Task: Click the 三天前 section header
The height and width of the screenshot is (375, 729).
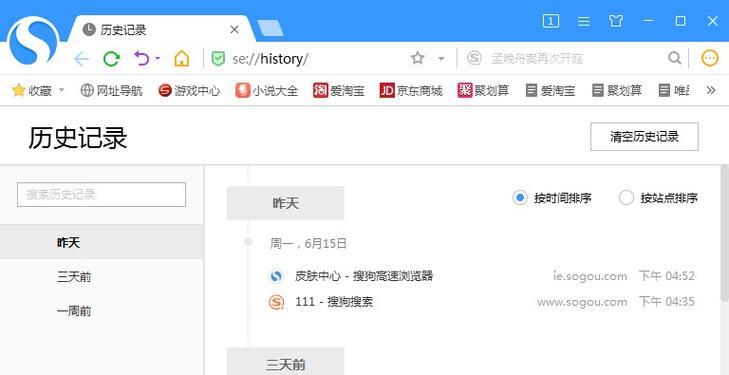Action: point(285,362)
